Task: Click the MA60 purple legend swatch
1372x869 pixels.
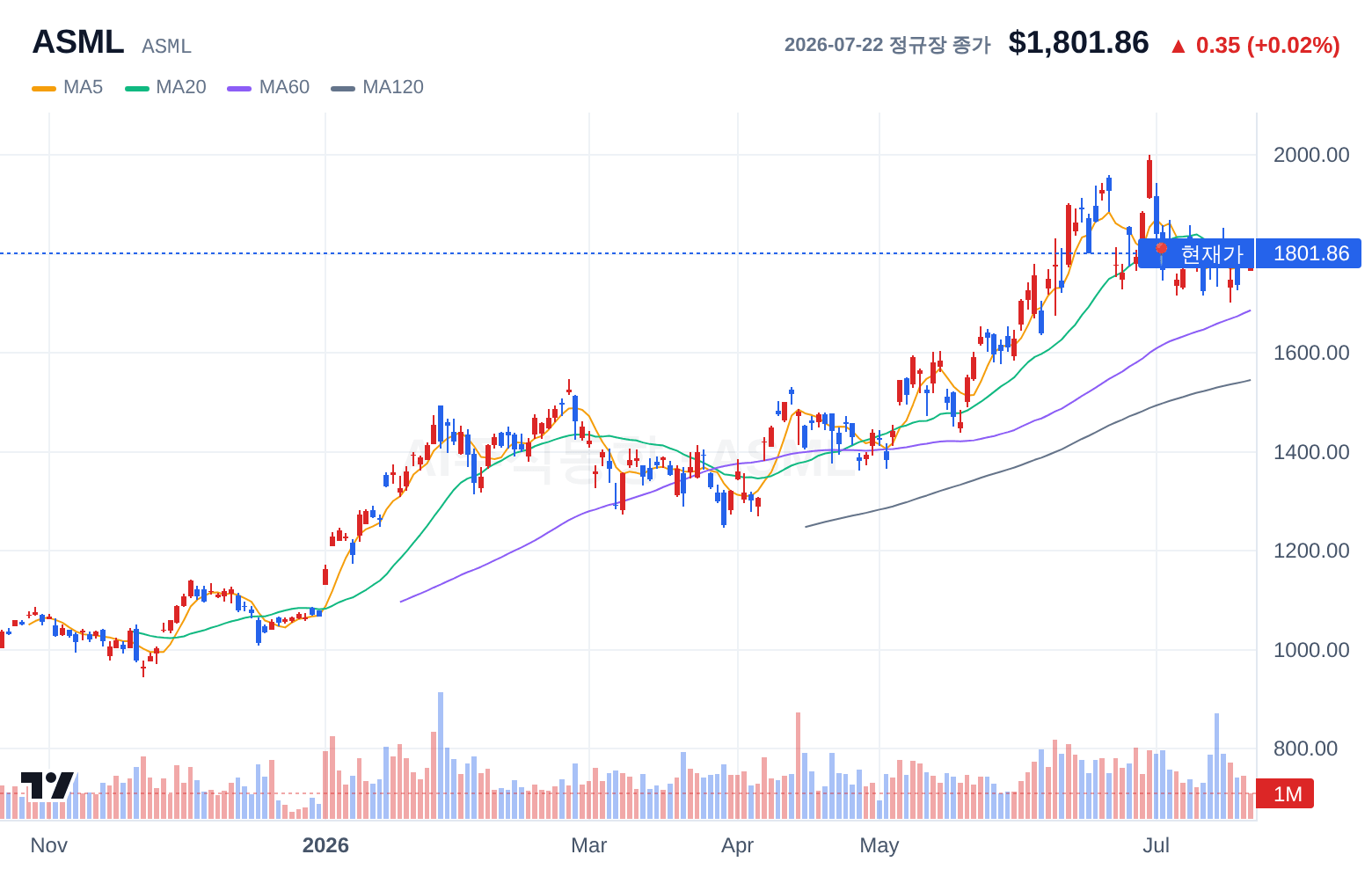Action: (x=239, y=88)
